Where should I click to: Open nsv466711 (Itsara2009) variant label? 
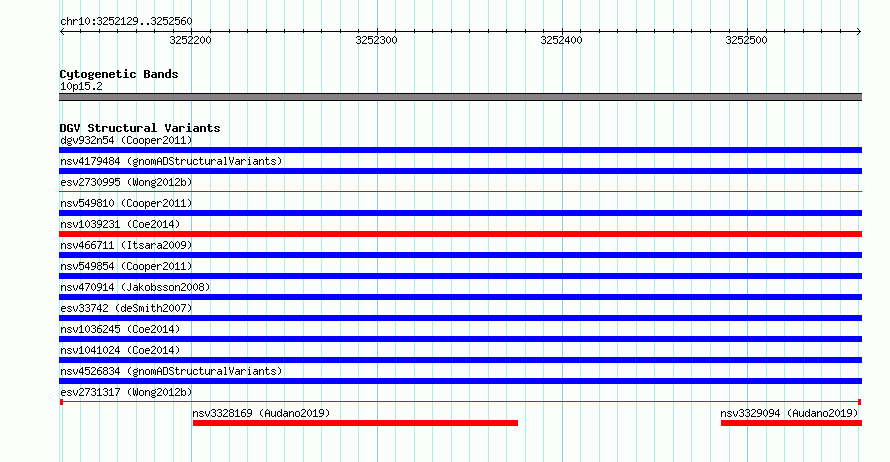click(126, 245)
